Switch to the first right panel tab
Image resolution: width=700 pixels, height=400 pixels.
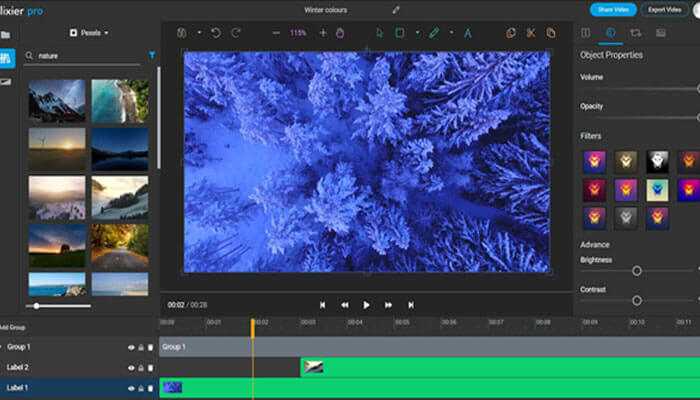(x=585, y=33)
